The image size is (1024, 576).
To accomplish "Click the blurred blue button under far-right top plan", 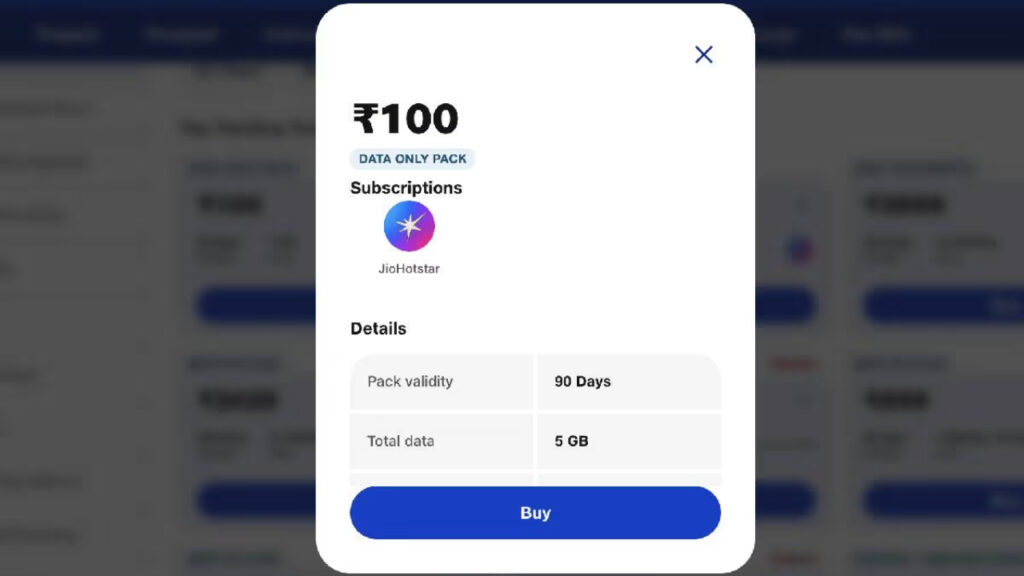I will click(x=944, y=305).
